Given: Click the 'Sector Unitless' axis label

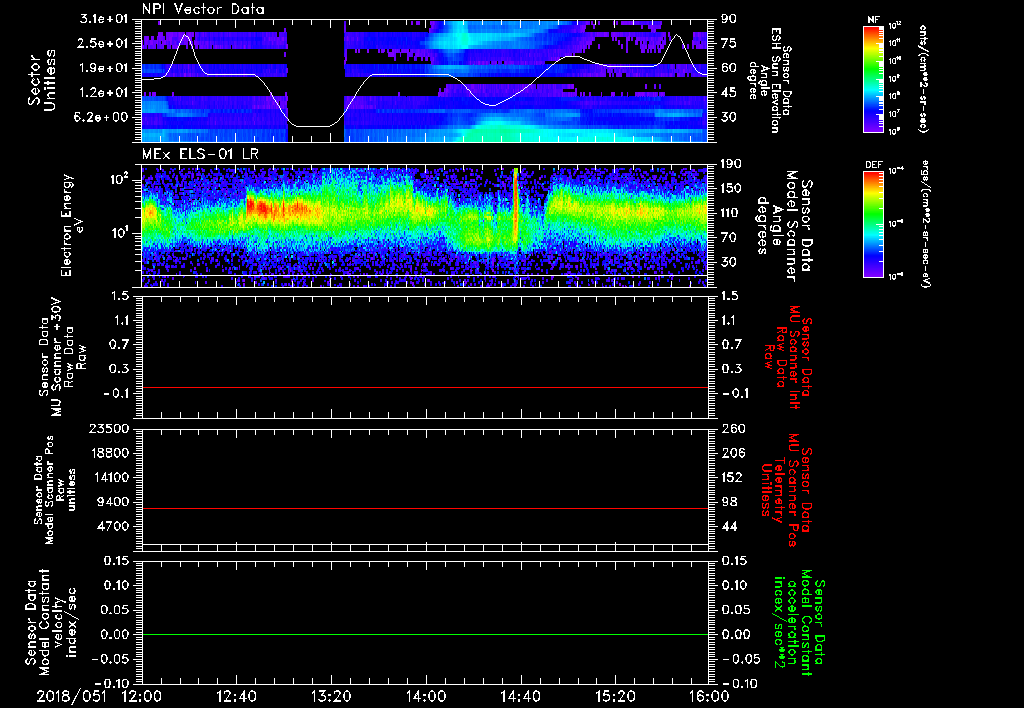Looking at the screenshot, I should tap(42, 80).
